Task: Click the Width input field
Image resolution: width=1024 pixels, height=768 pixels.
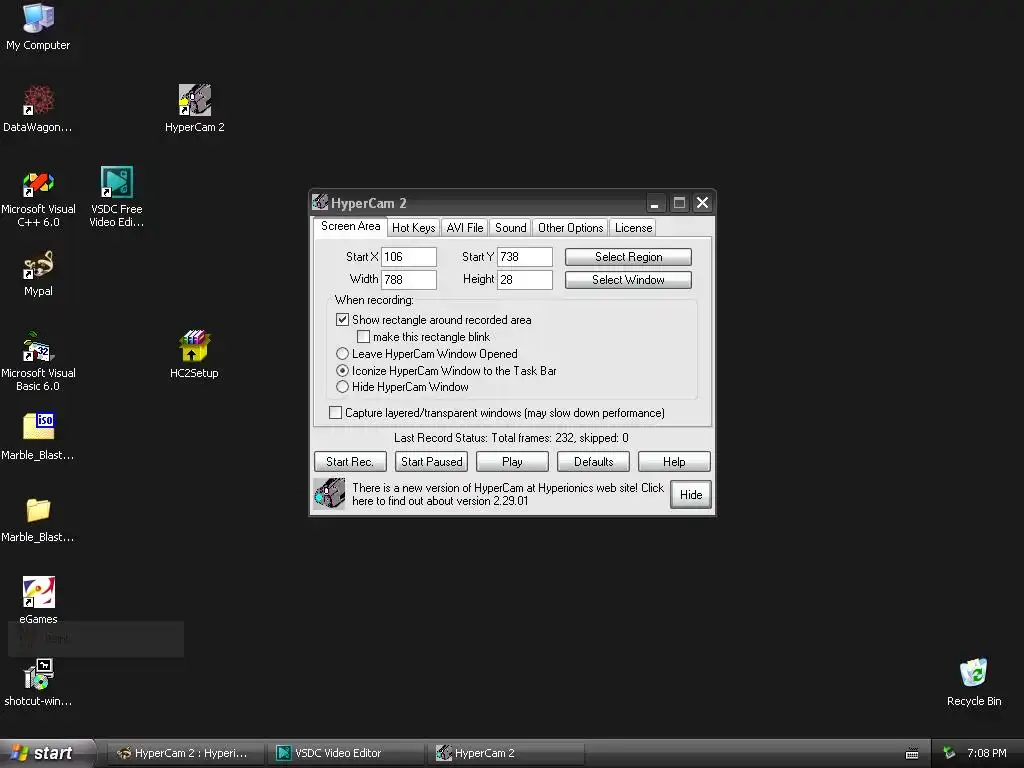Action: [x=409, y=280]
